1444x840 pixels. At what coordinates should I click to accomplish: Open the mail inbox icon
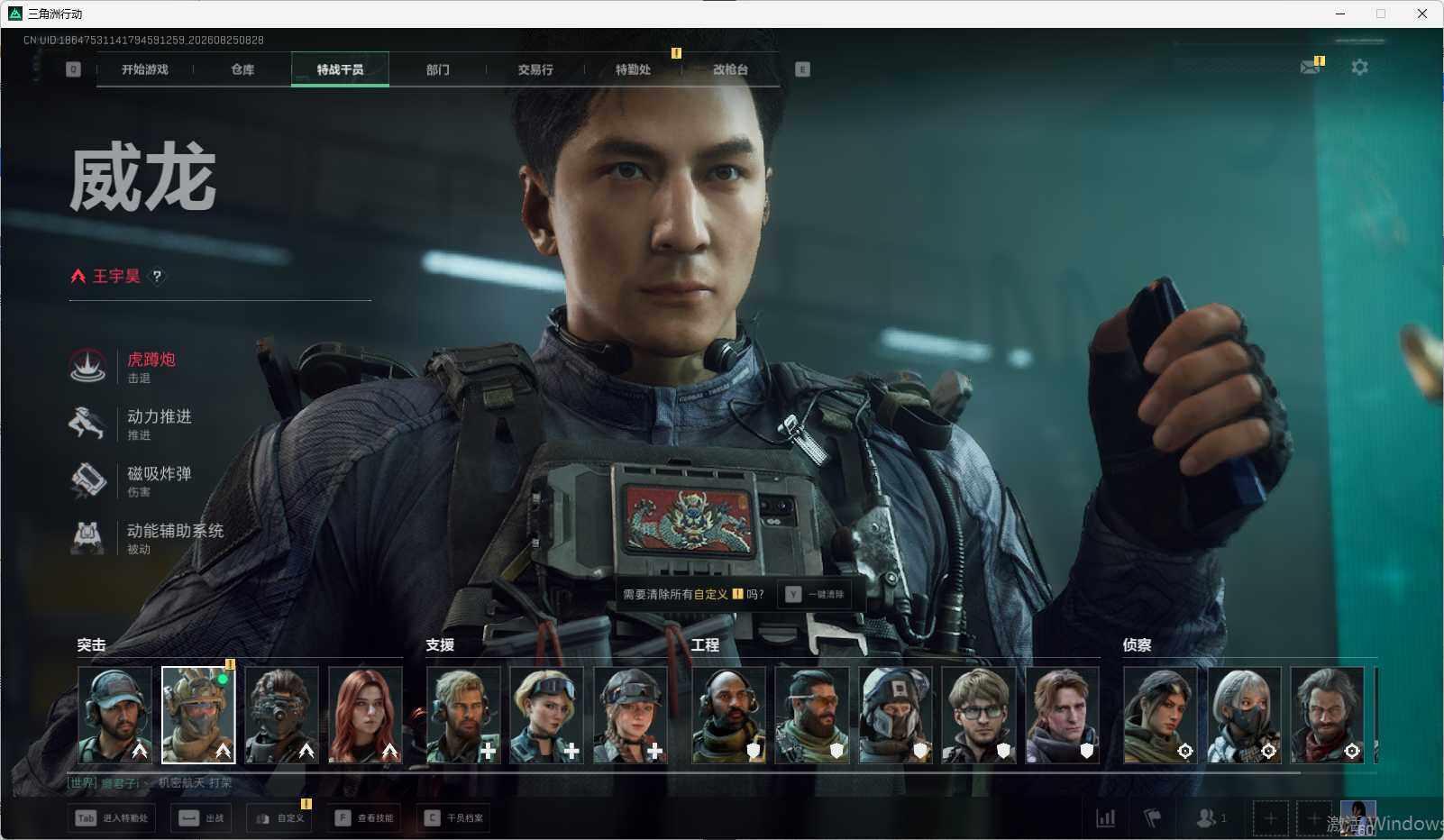(1311, 67)
